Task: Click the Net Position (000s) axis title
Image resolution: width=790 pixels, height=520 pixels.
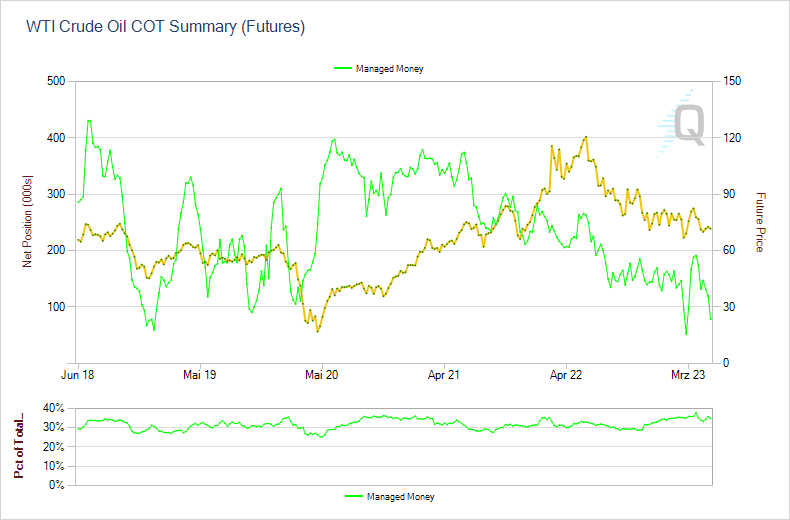Action: 27,222
